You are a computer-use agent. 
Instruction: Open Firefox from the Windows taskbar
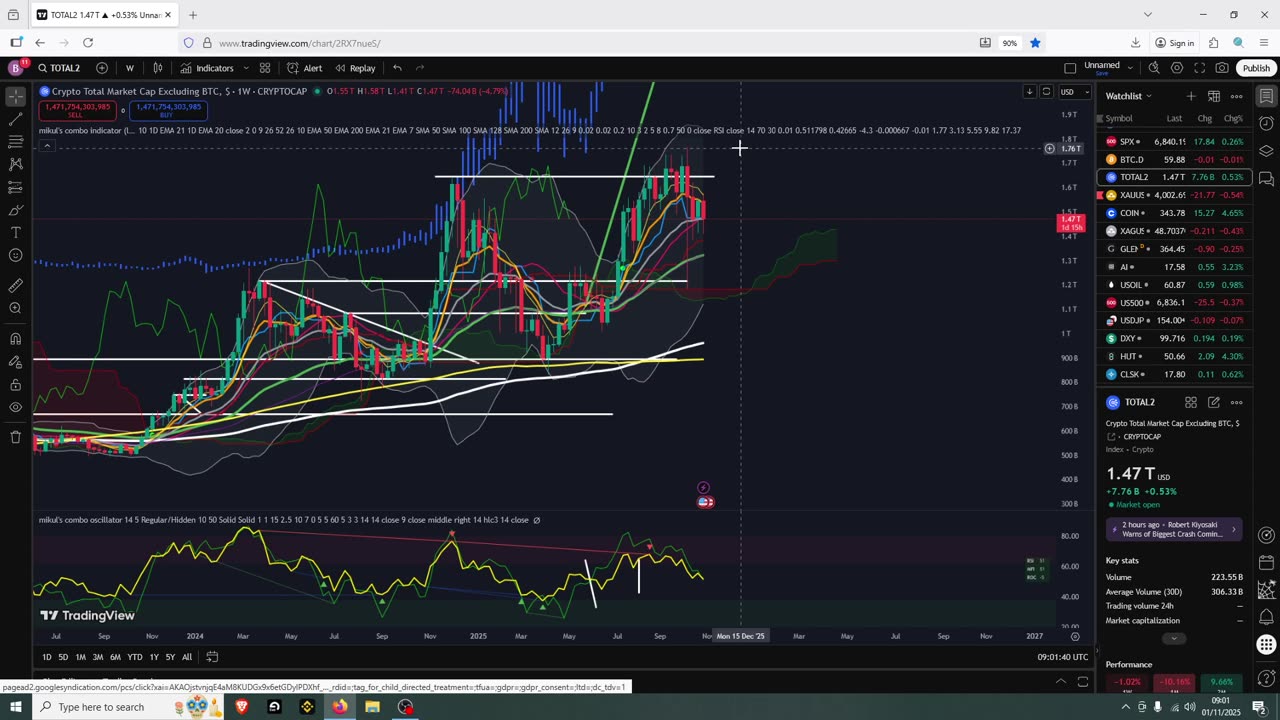click(x=340, y=707)
